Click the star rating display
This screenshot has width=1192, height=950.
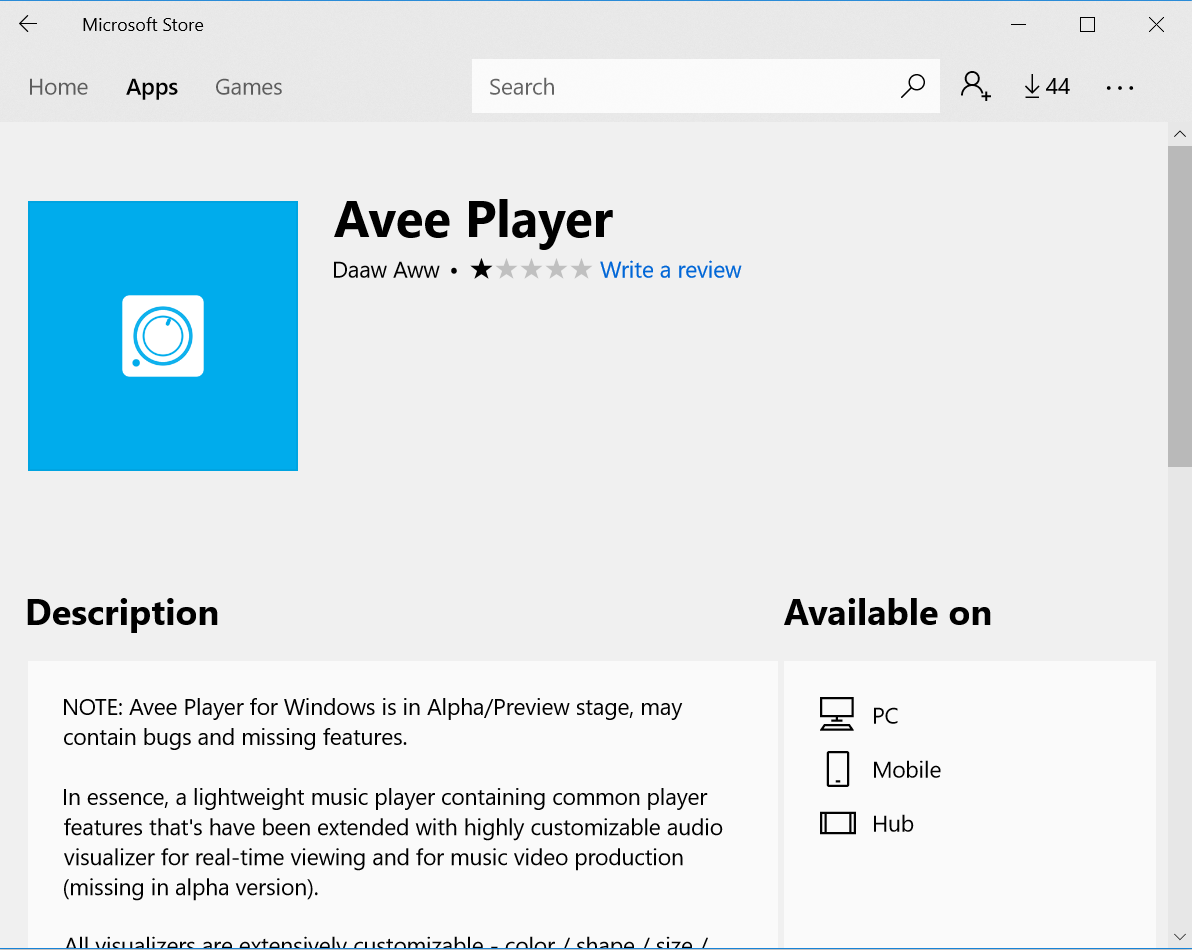pyautogui.click(x=531, y=270)
